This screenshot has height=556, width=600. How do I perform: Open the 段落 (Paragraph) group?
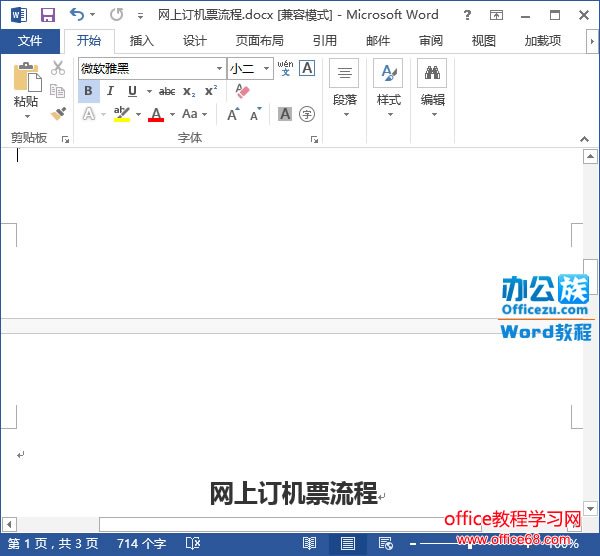344,89
